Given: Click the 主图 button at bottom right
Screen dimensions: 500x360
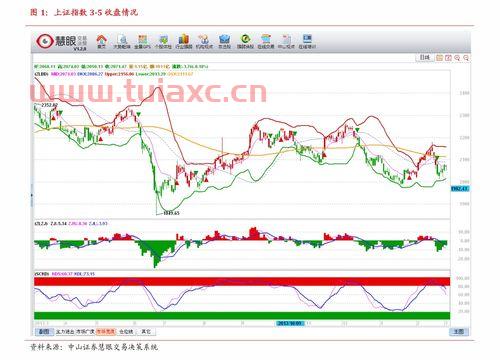Looking at the screenshot, I should coord(459,332).
